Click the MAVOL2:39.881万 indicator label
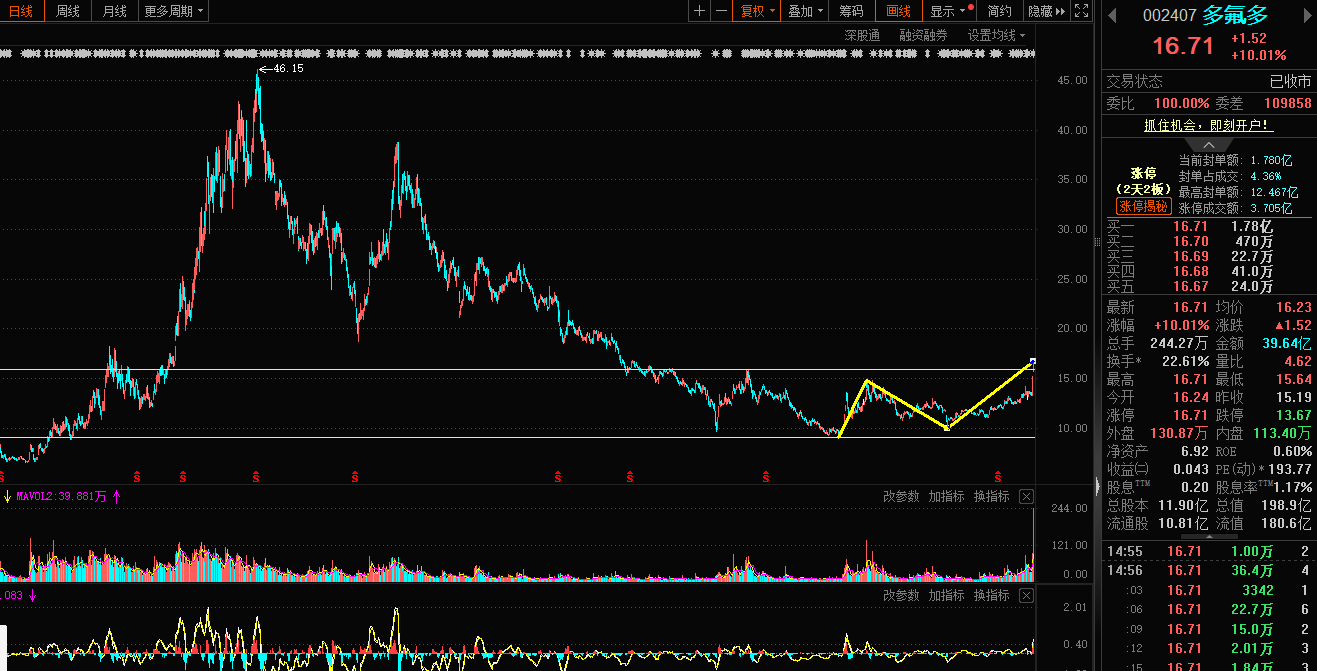This screenshot has height=671, width=1317. (61, 496)
